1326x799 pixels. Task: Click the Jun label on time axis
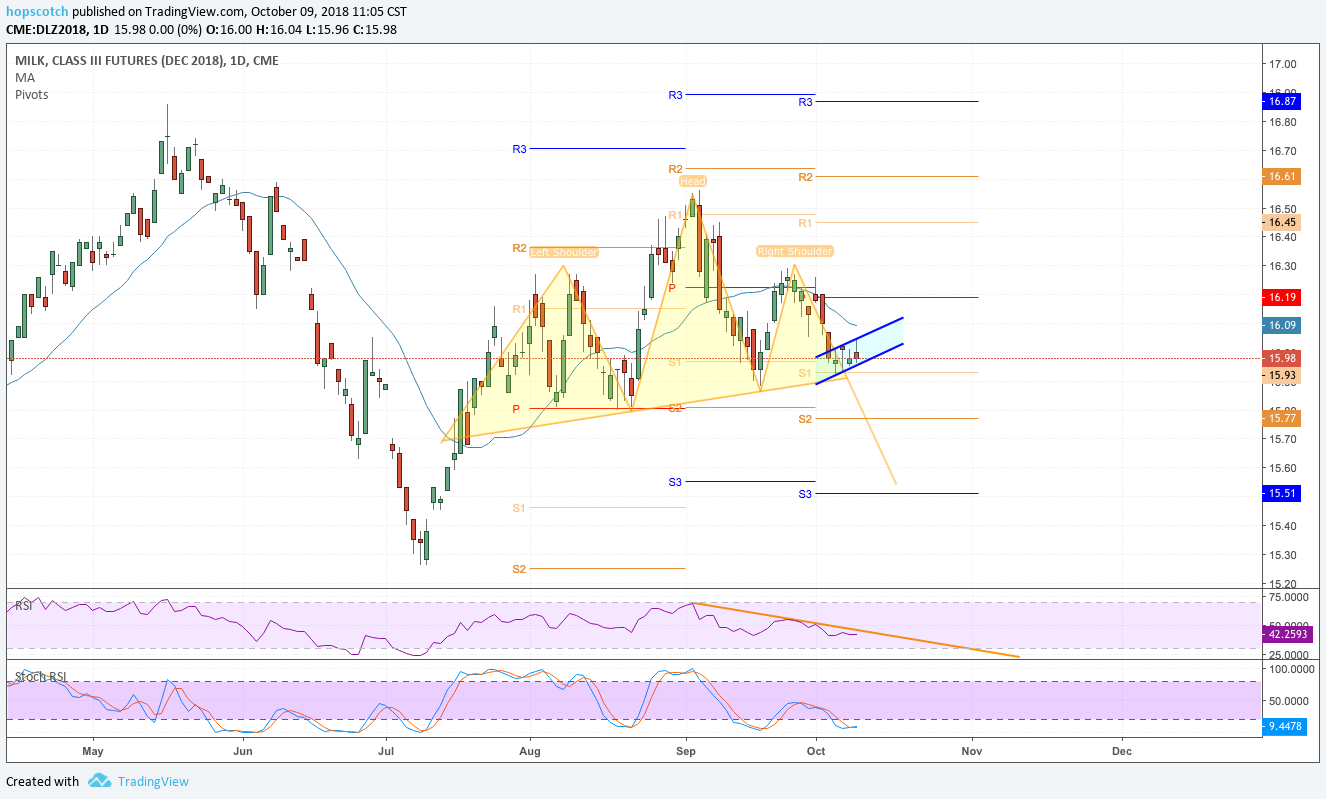pos(241,750)
